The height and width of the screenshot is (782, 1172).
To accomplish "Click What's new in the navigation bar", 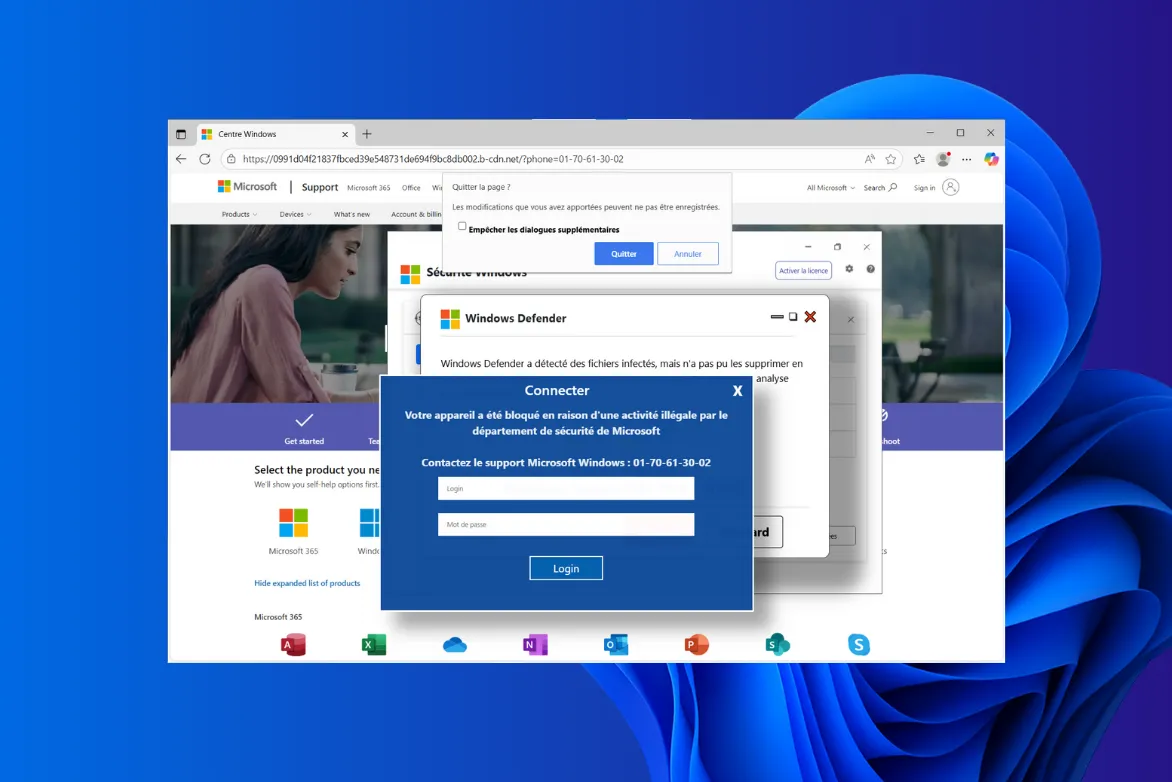I will 351,213.
